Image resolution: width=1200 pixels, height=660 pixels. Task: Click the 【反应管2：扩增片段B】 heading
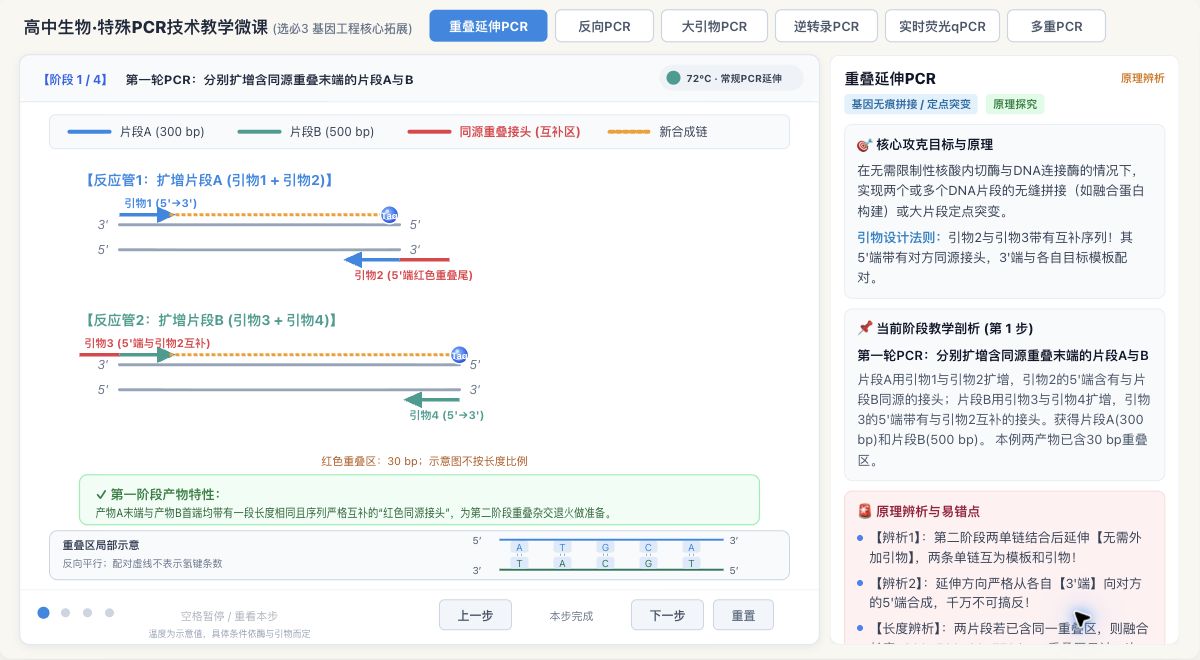coord(209,320)
